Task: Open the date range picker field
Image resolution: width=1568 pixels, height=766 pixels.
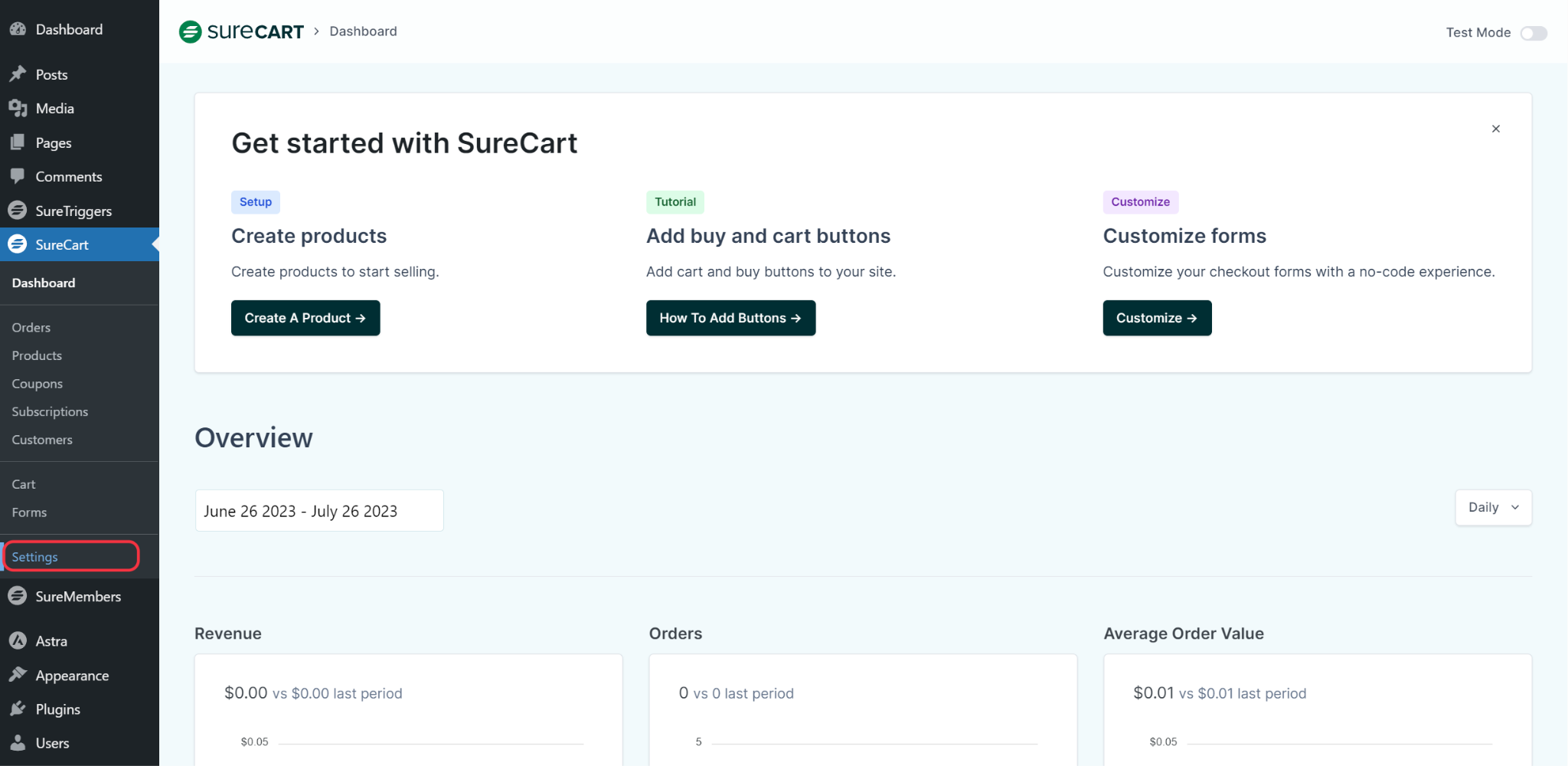Action: [x=319, y=511]
